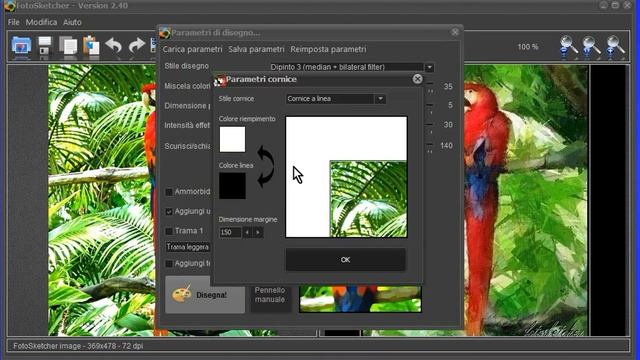Uncheck the Aggiungi una cornice checkbox
This screenshot has height=360, width=640.
[169, 211]
